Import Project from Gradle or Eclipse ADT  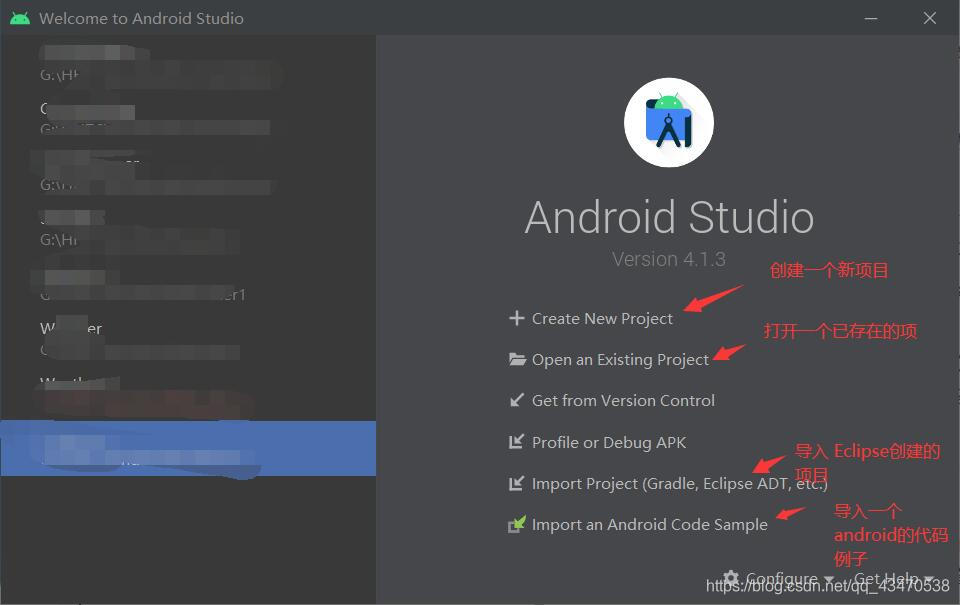click(680, 484)
